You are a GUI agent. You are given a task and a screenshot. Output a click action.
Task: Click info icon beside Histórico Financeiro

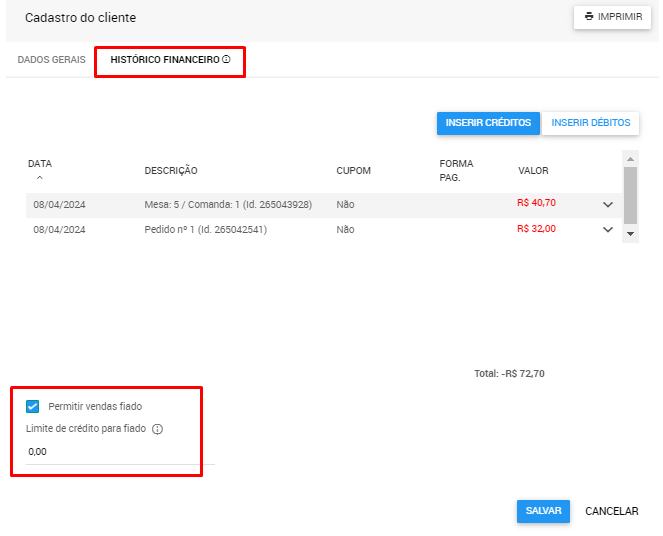pyautogui.click(x=226, y=60)
